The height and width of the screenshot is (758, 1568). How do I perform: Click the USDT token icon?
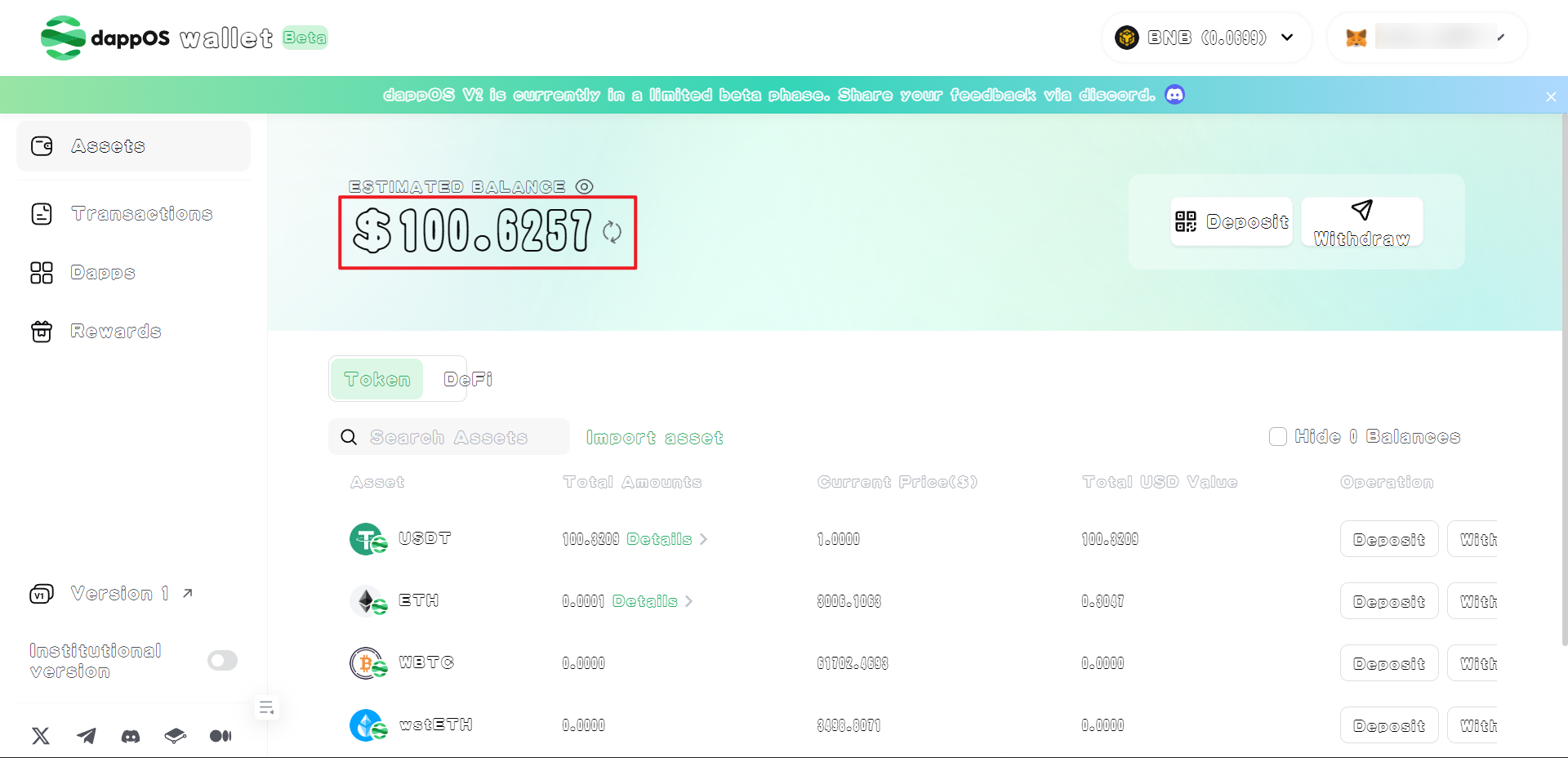pos(367,539)
